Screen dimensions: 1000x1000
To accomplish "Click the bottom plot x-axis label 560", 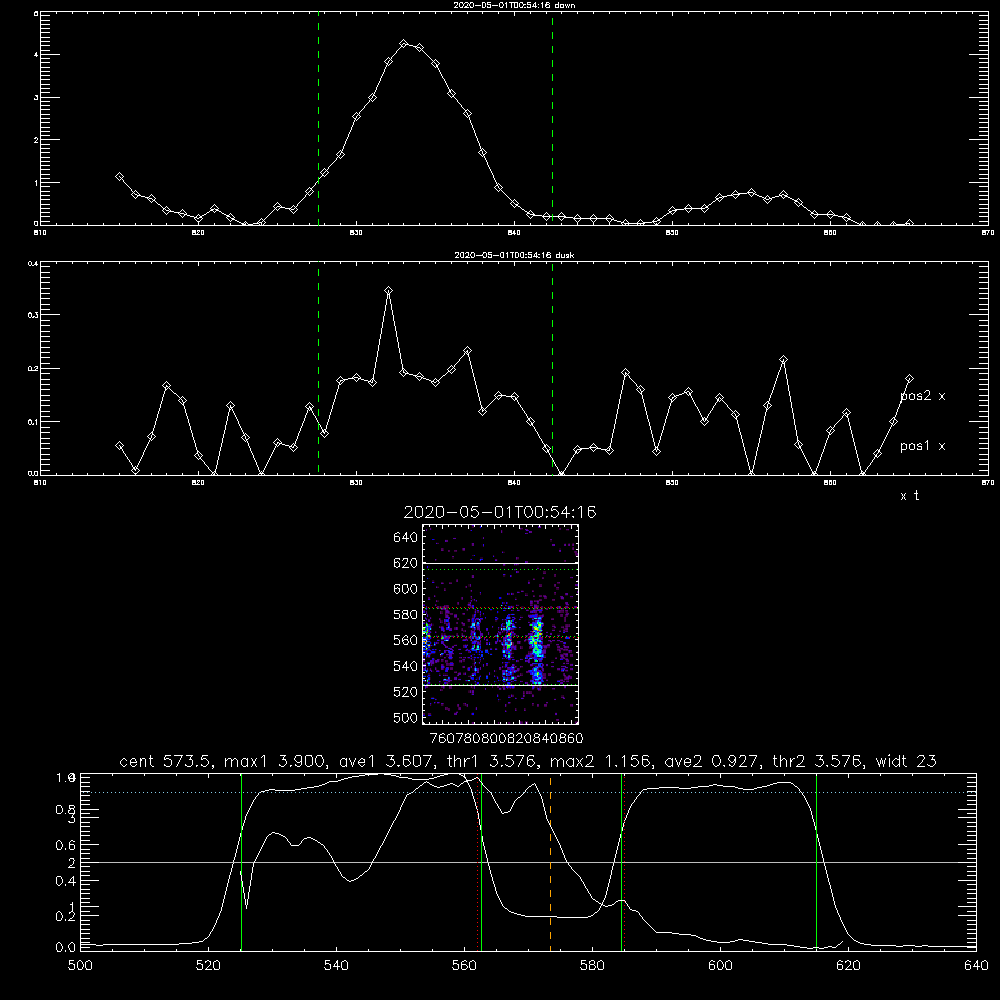I will click(464, 966).
